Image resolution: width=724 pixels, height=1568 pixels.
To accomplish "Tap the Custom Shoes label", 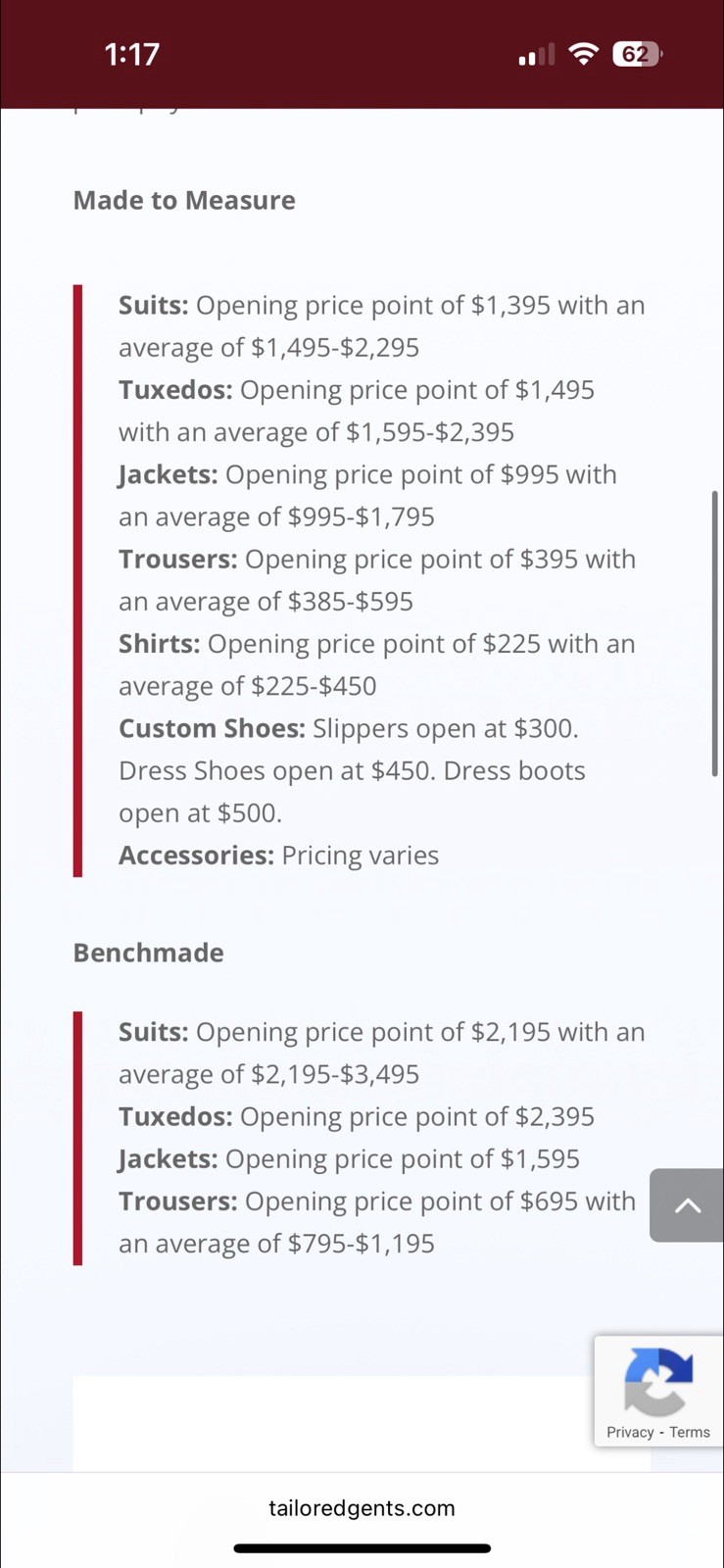I will (212, 728).
